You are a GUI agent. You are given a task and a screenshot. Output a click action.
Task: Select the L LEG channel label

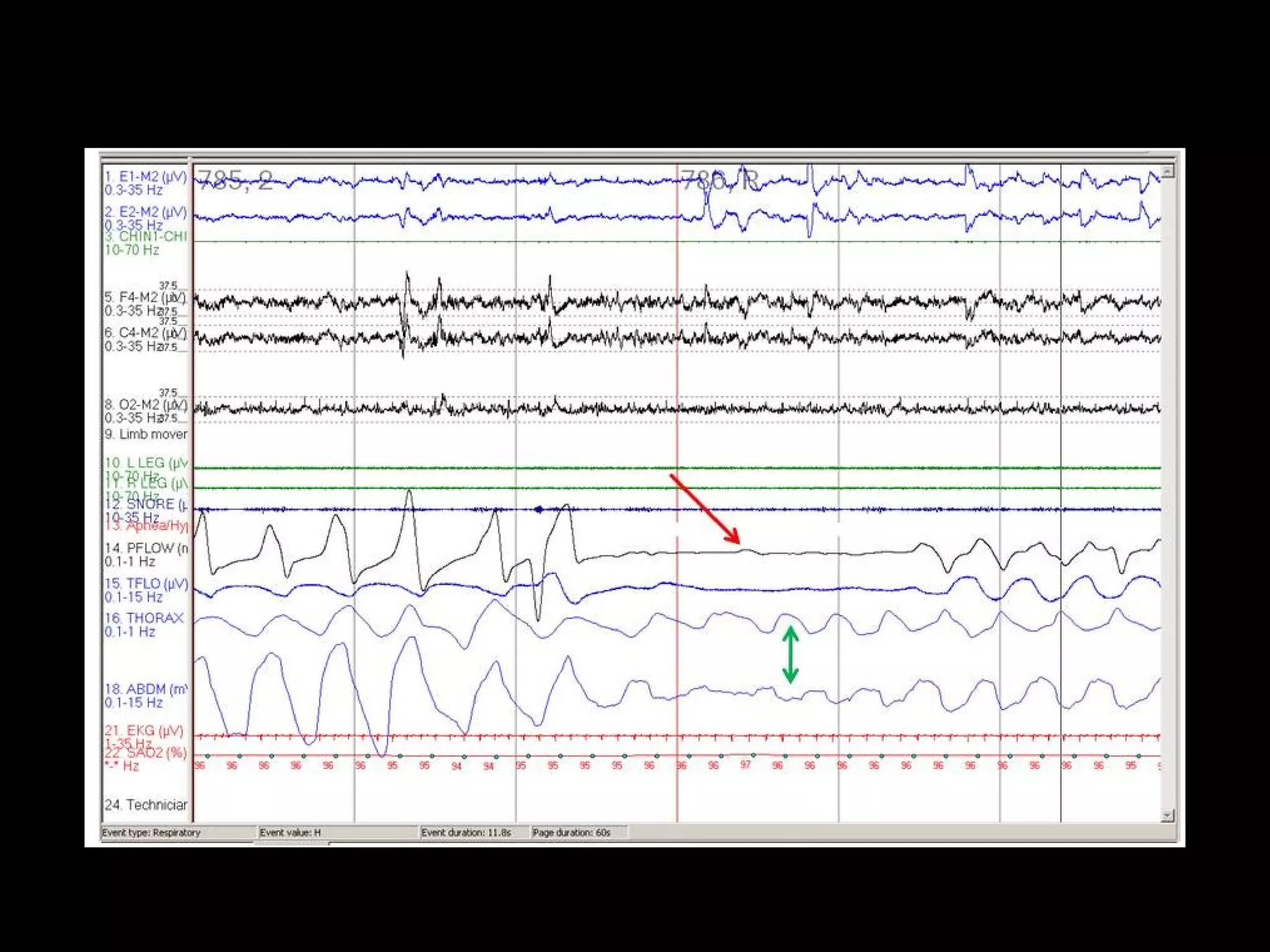point(145,463)
